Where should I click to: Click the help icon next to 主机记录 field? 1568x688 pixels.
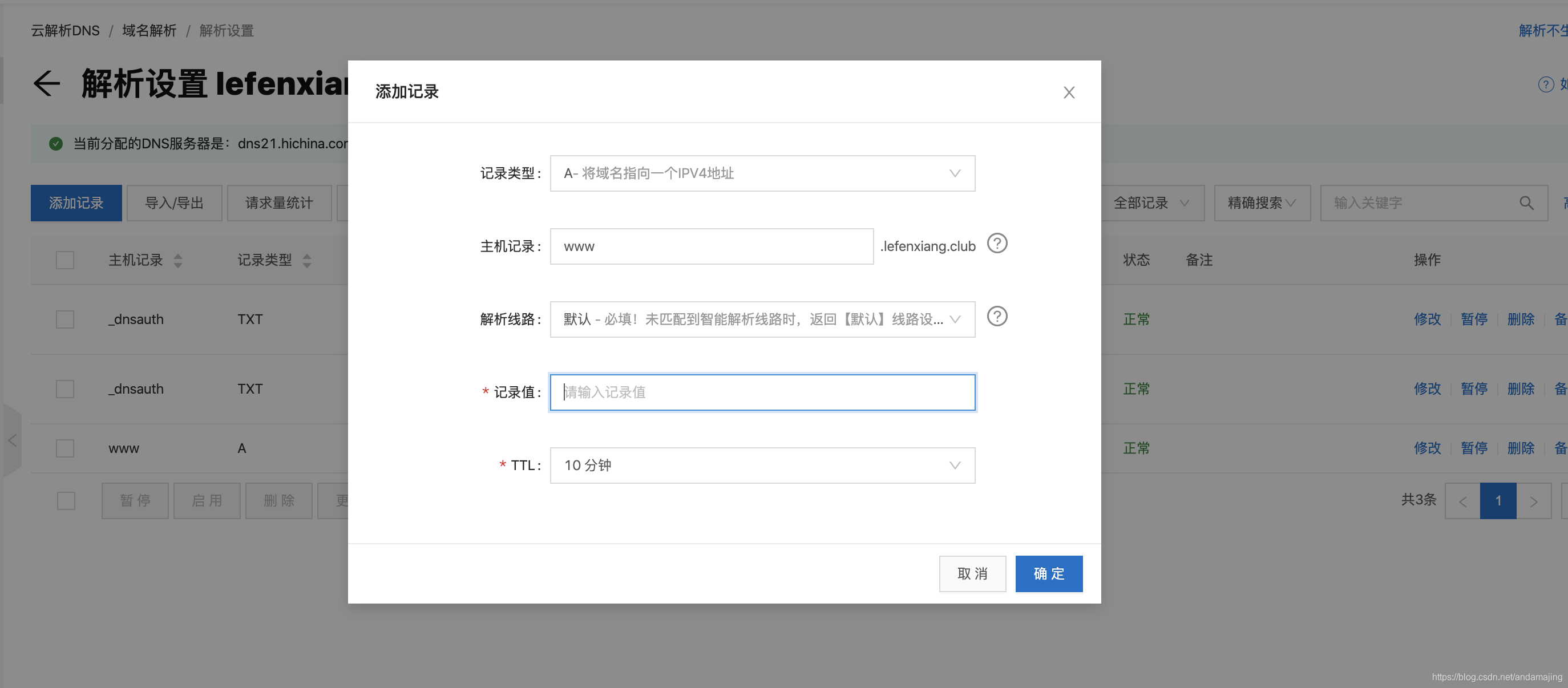pyautogui.click(x=997, y=244)
